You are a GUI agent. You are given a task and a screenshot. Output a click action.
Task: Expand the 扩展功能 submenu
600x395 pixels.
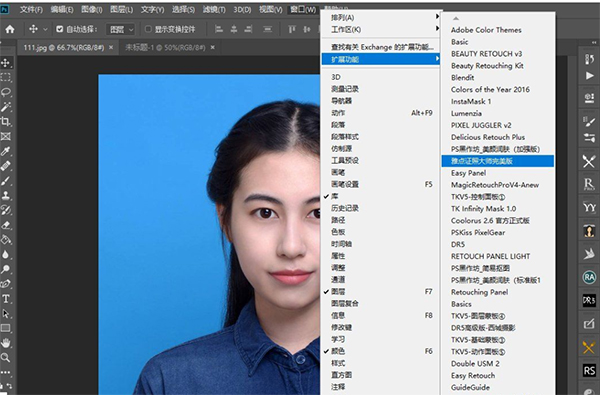tap(380, 59)
